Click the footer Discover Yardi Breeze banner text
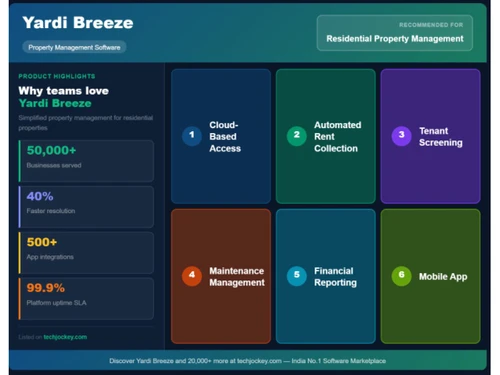The height and width of the screenshot is (375, 500). [x=247, y=361]
